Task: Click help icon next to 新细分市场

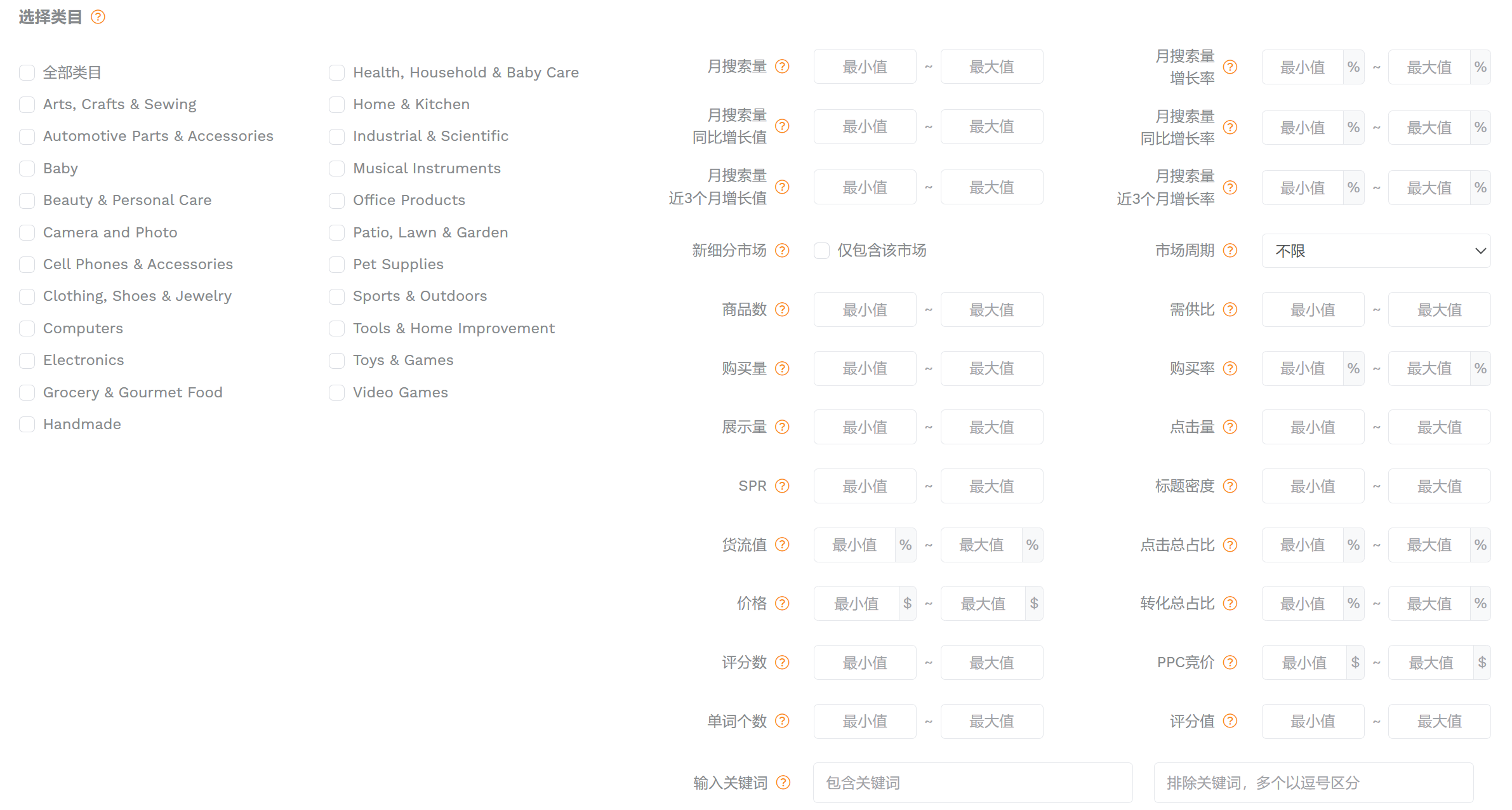Action: click(x=783, y=251)
